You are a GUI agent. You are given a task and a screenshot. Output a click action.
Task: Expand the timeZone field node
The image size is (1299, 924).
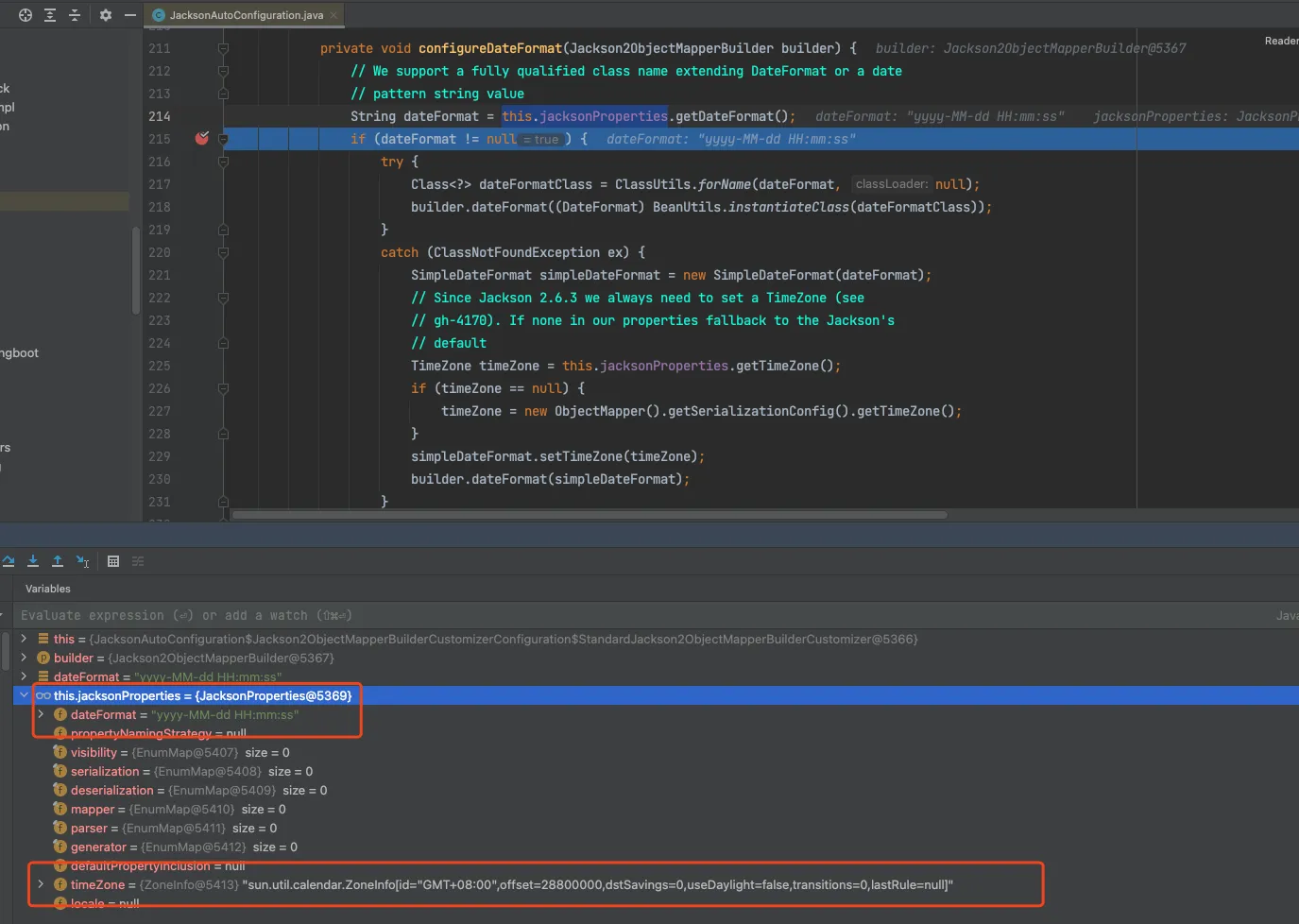coord(41,884)
